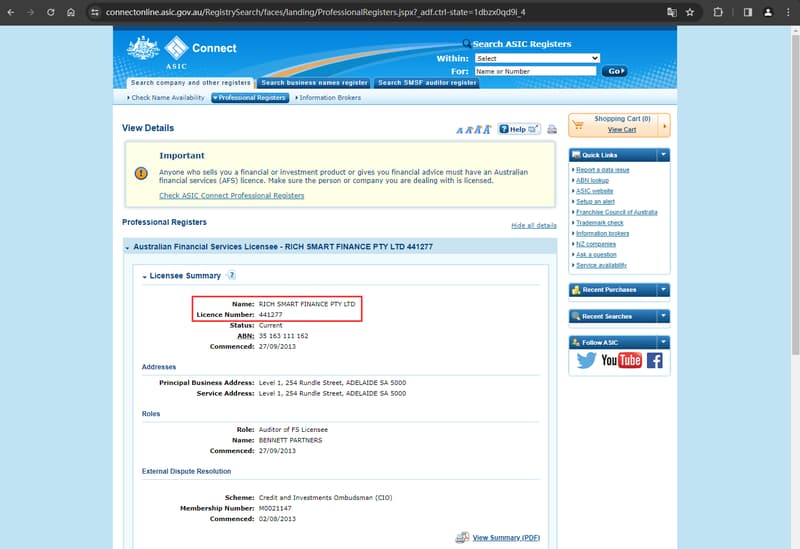Open the ABN lookup link
Image resolution: width=800 pixels, height=549 pixels.
click(592, 181)
